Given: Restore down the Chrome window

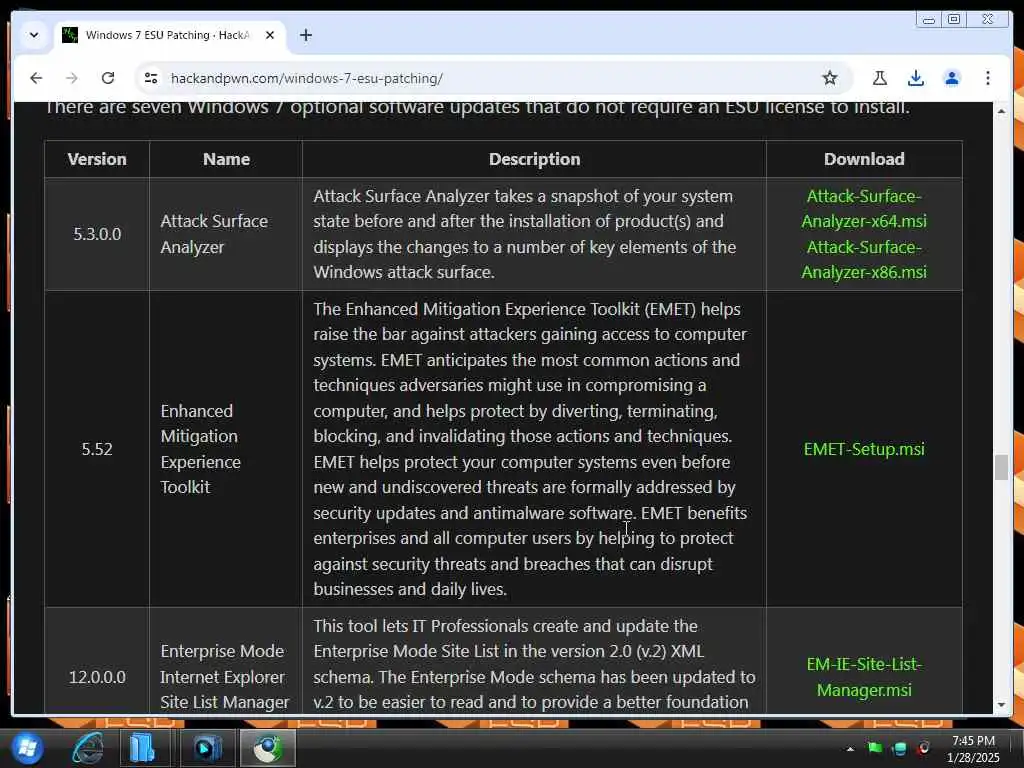Looking at the screenshot, I should 954,20.
